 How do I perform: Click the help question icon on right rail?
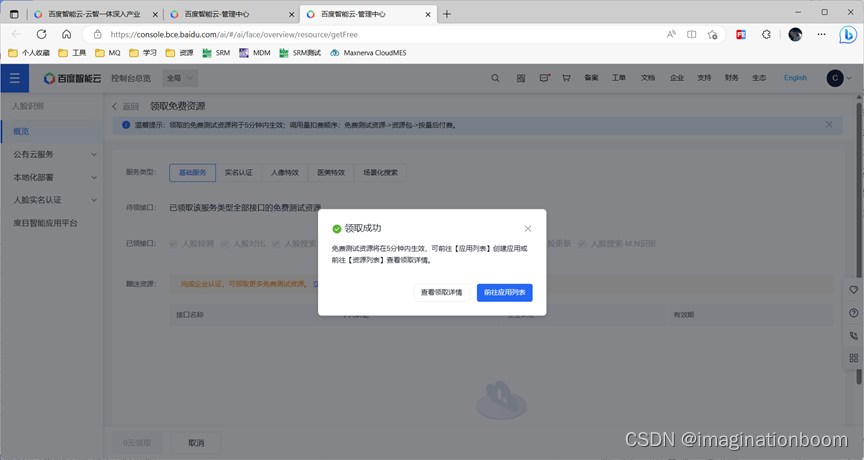coord(854,313)
